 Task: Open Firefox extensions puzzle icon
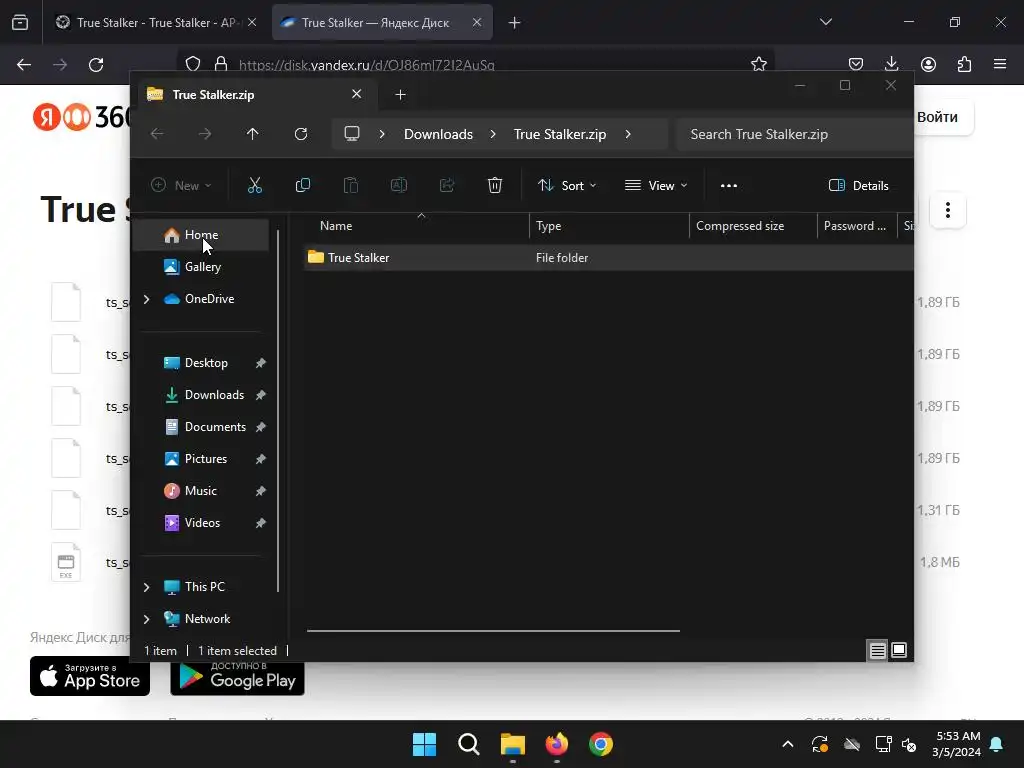click(965, 64)
